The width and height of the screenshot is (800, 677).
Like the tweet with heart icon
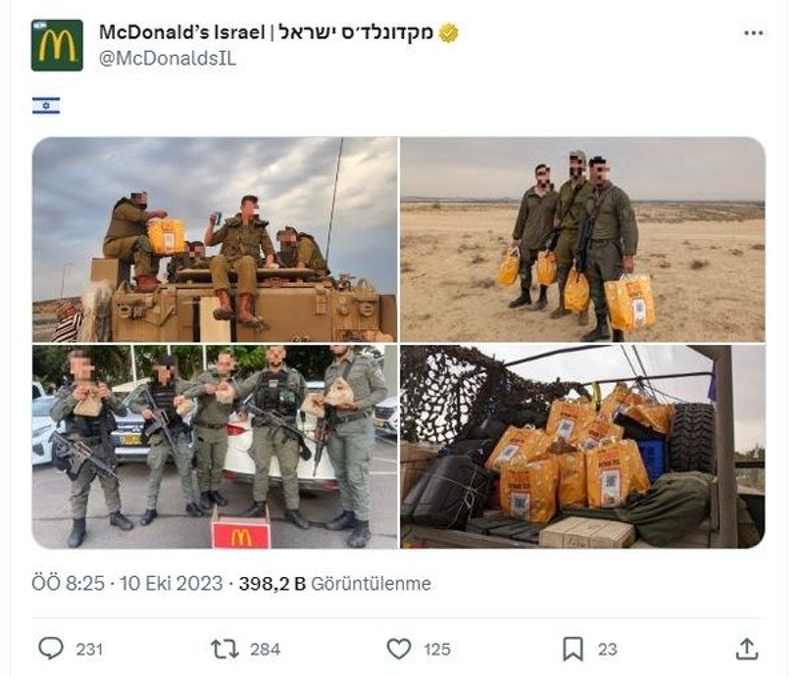399,649
